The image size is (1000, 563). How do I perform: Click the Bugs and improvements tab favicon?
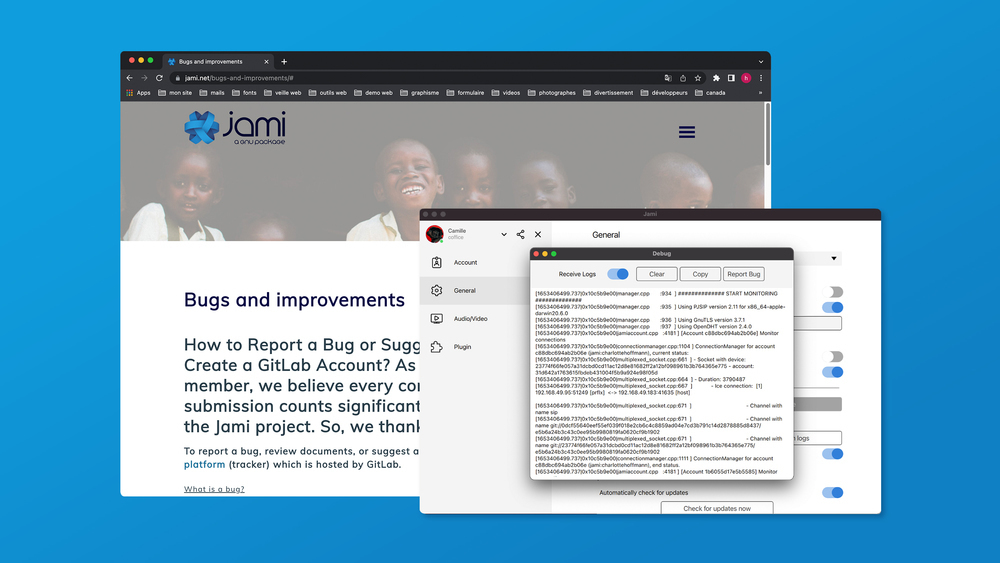(x=172, y=62)
